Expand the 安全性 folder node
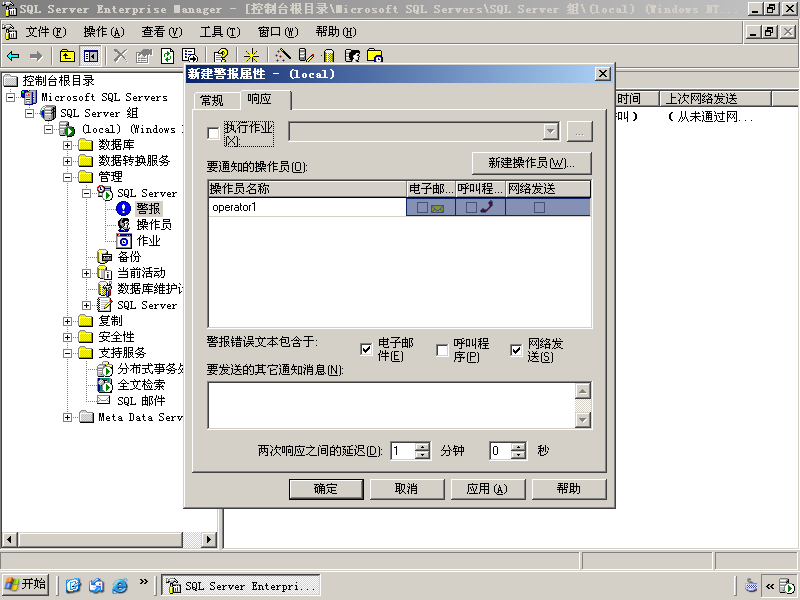The height and width of the screenshot is (600, 800). [67, 337]
